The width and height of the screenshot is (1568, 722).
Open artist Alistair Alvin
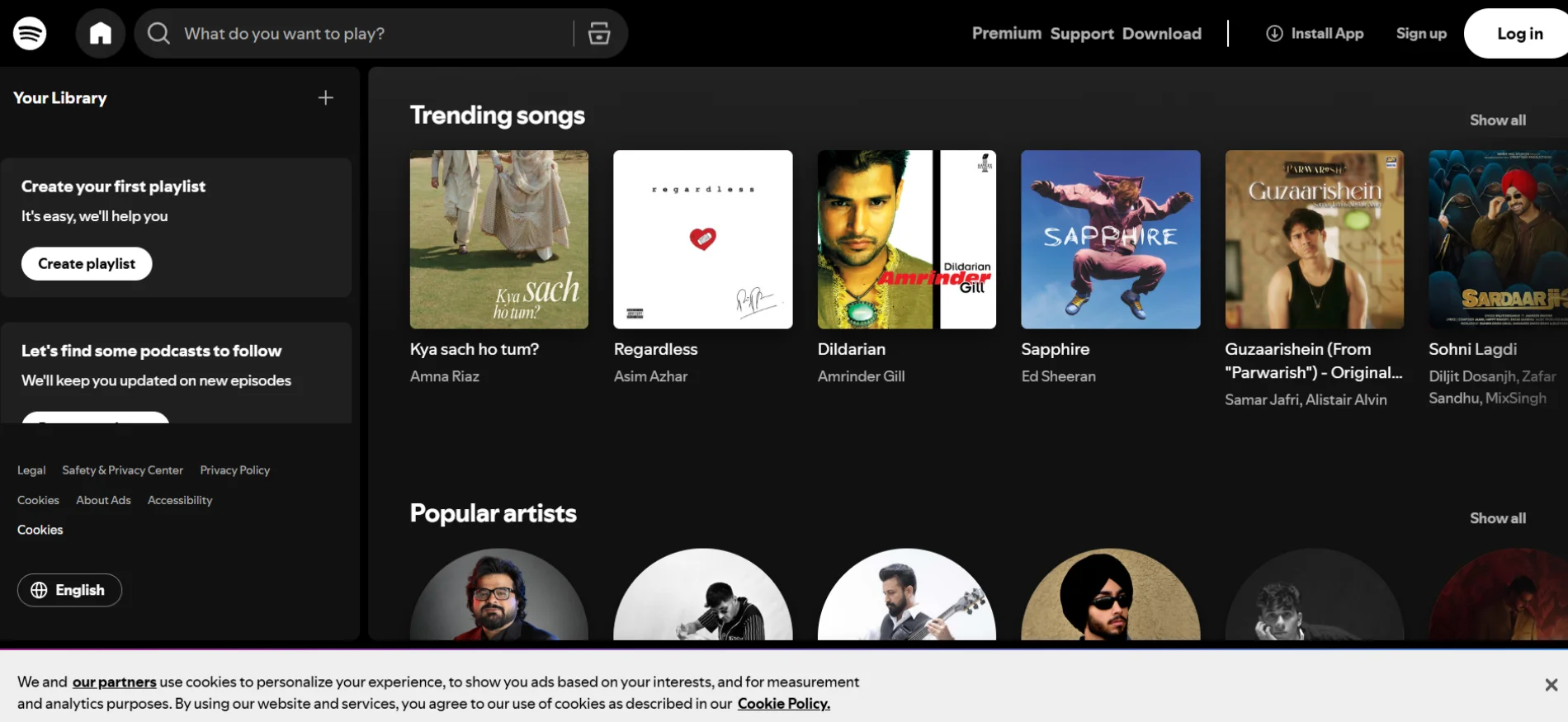(x=1347, y=399)
